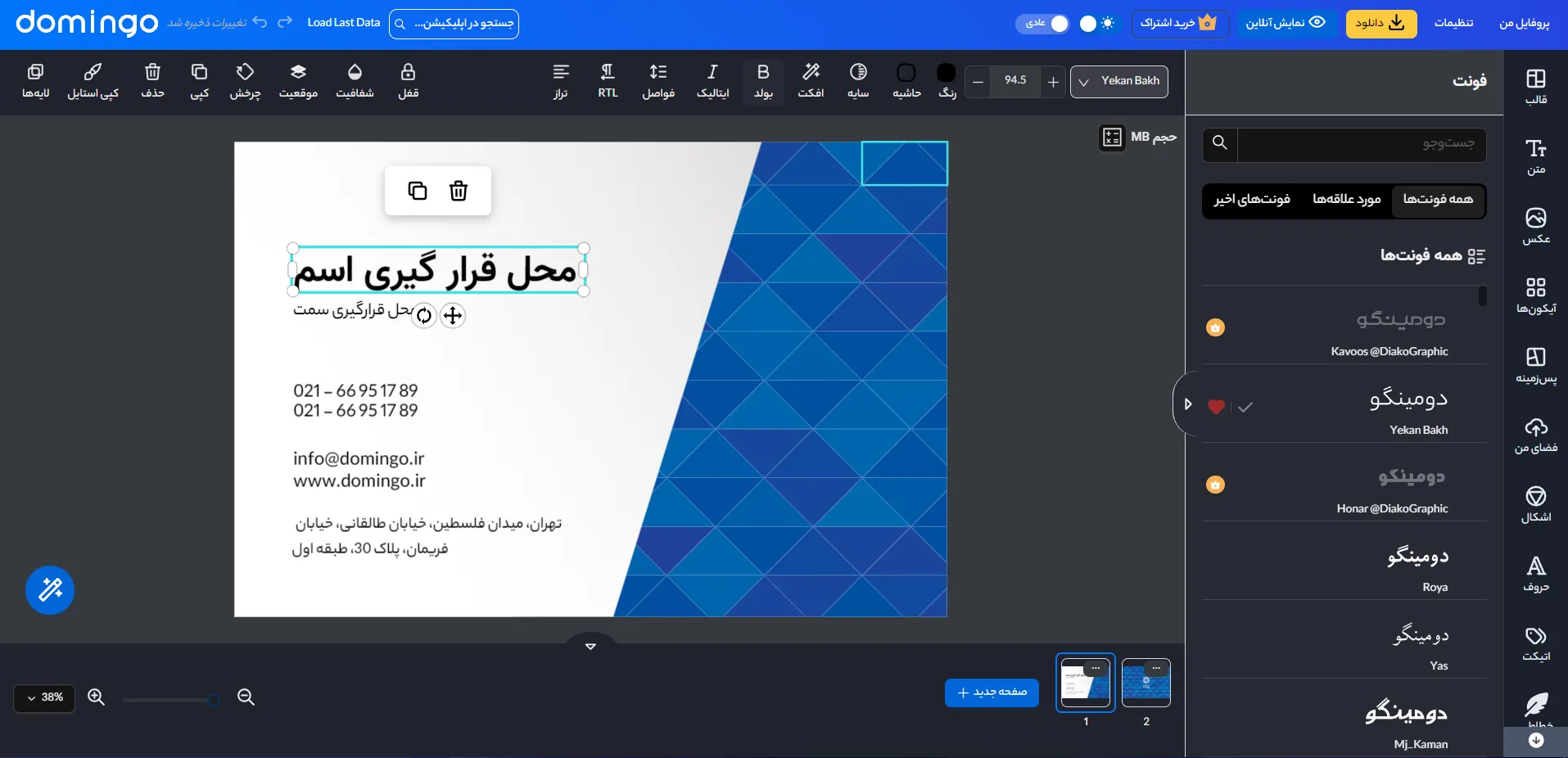Click the font search magnifier button

coord(1220,143)
